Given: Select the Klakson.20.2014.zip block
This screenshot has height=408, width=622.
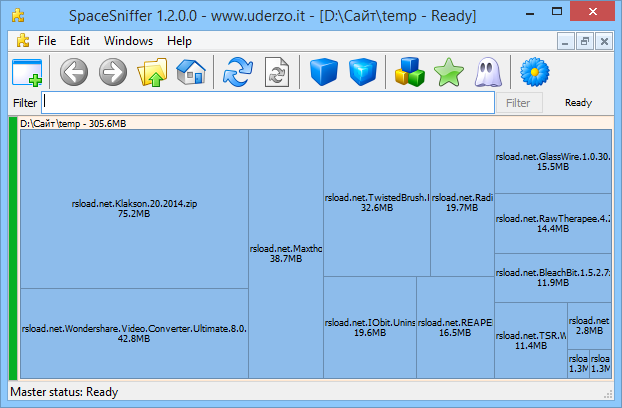Looking at the screenshot, I should click(x=134, y=209).
